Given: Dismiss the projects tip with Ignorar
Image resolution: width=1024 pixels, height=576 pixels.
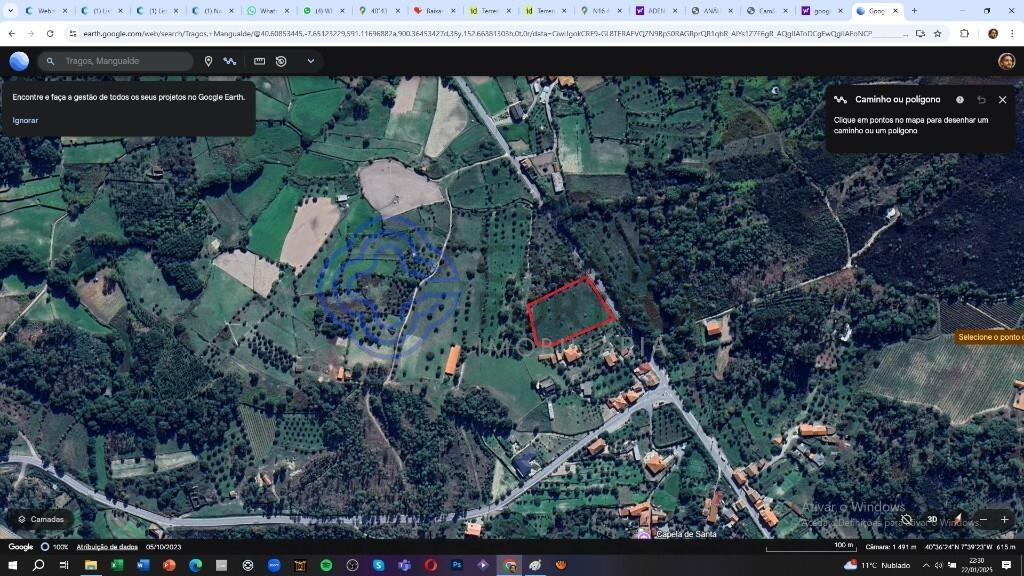Looking at the screenshot, I should pos(25,120).
